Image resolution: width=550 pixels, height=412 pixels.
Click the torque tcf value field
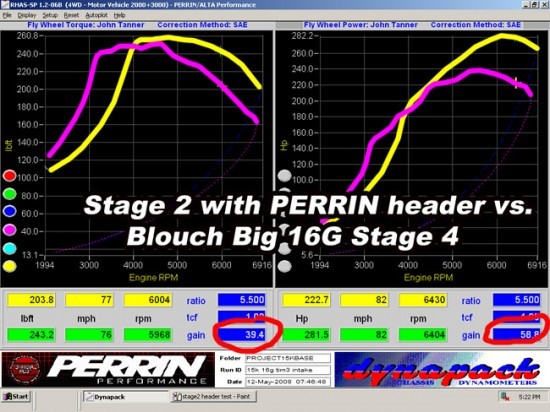point(241,317)
